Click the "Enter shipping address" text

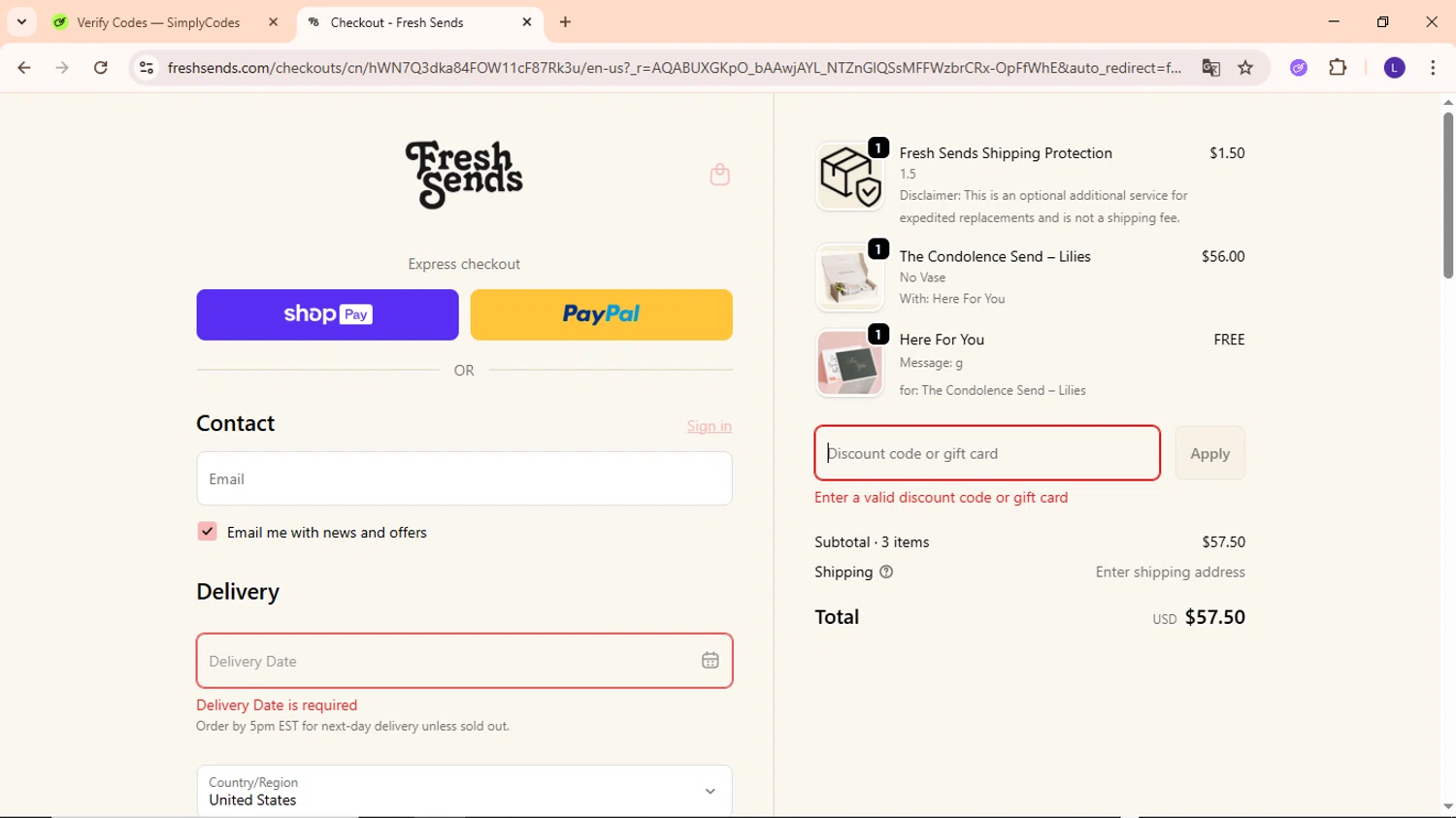tap(1170, 573)
